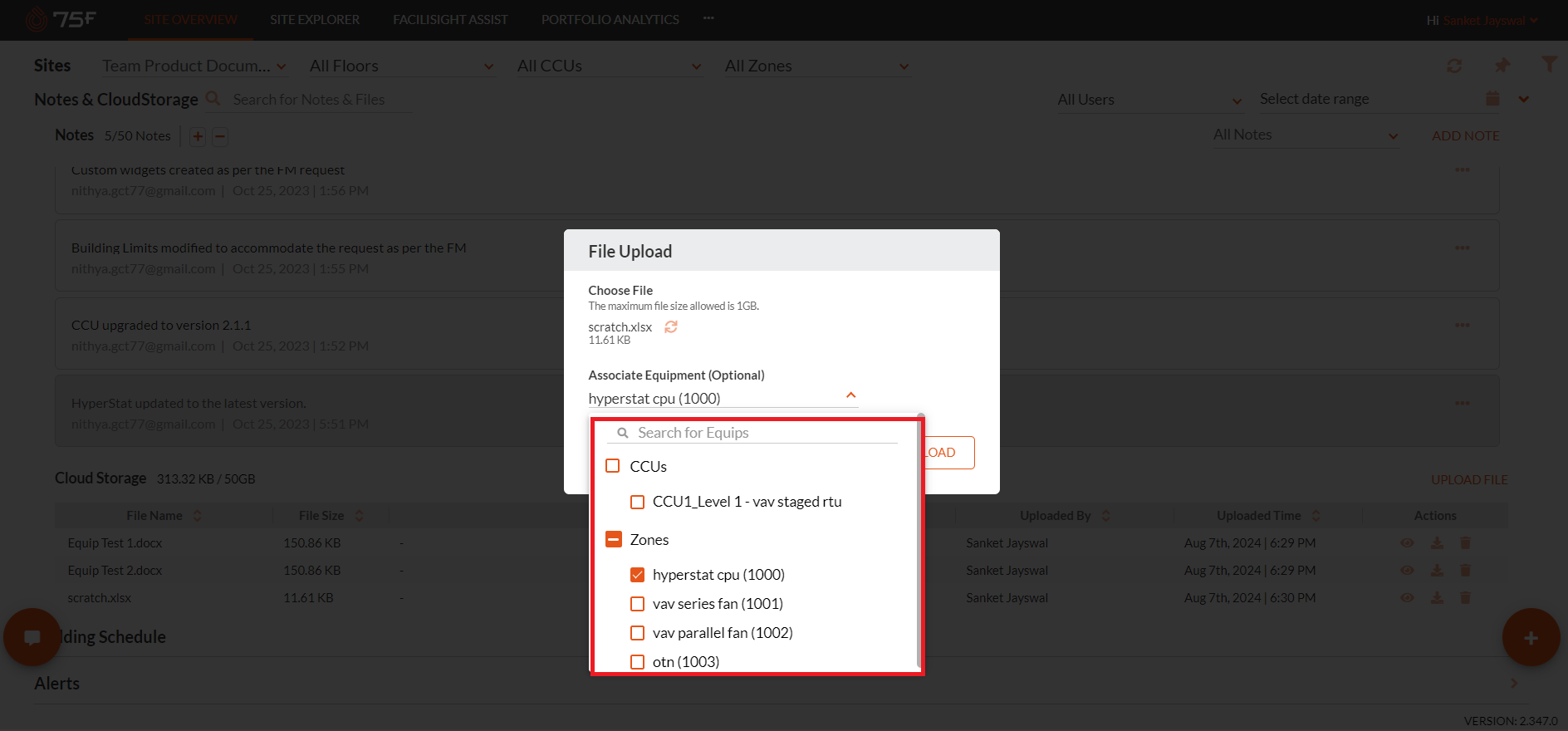Preview Equip Test 1.docx with eye icon

pyautogui.click(x=1407, y=542)
